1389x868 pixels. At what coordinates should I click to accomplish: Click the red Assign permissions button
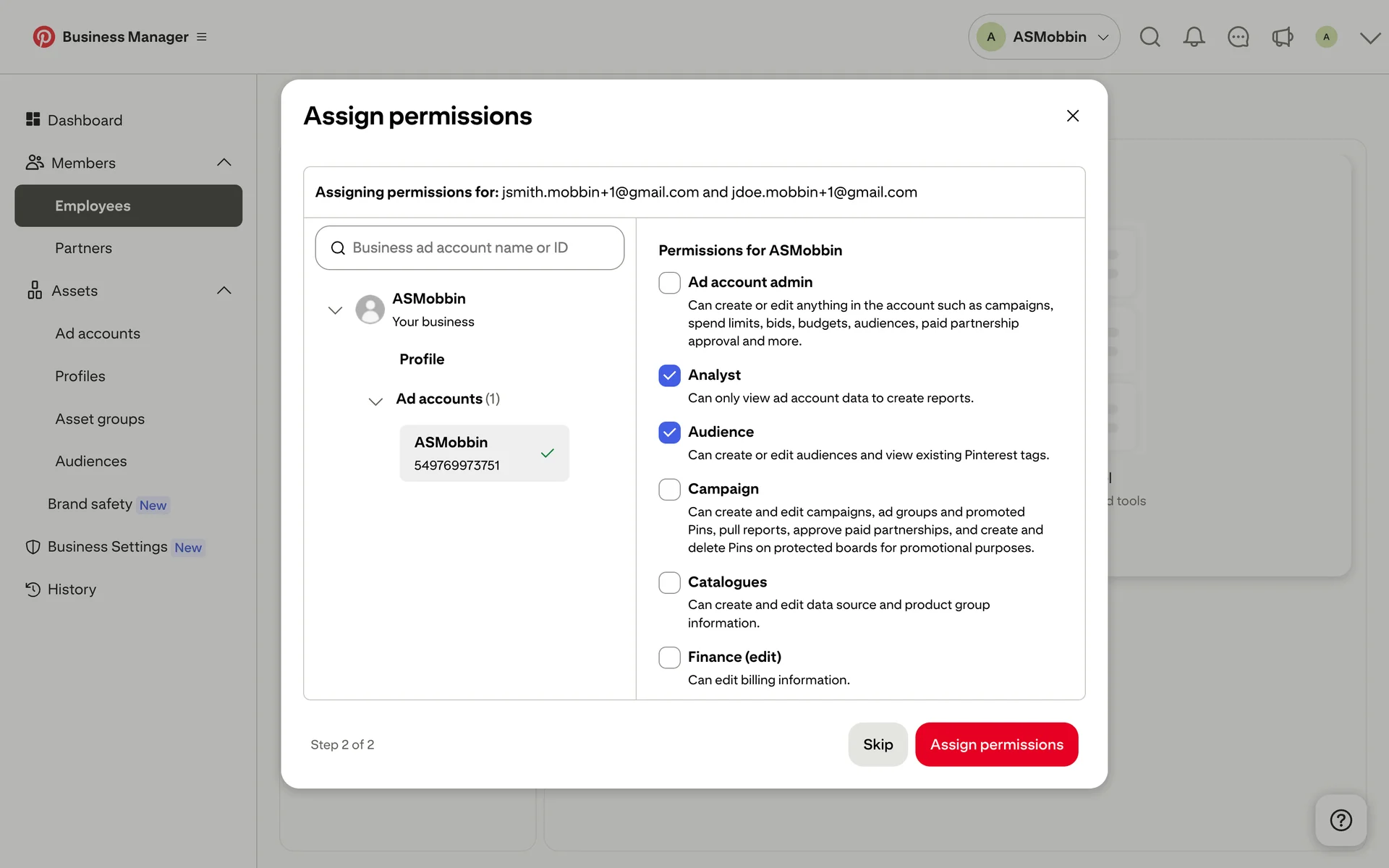click(996, 744)
